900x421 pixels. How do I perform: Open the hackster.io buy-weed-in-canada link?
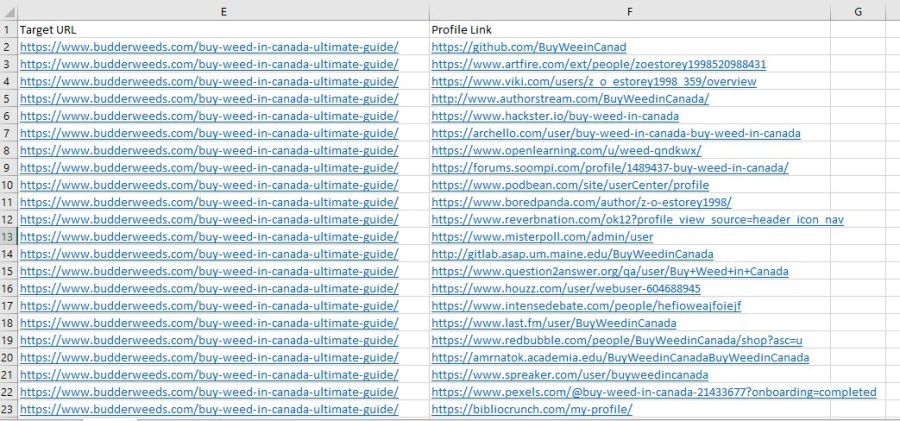[555, 116]
